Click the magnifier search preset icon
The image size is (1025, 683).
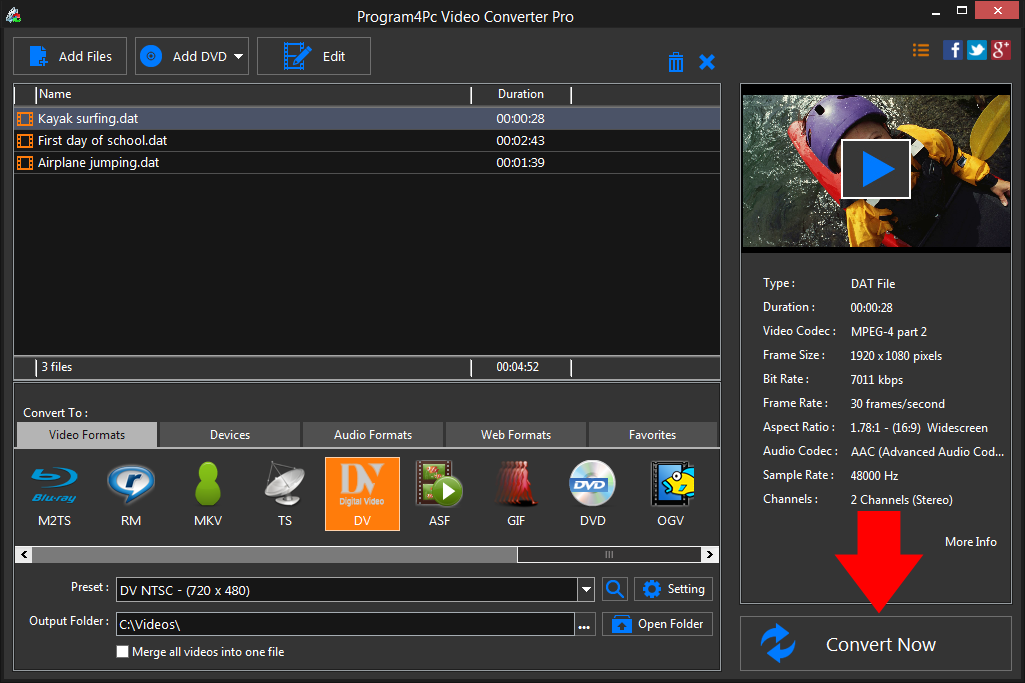615,589
